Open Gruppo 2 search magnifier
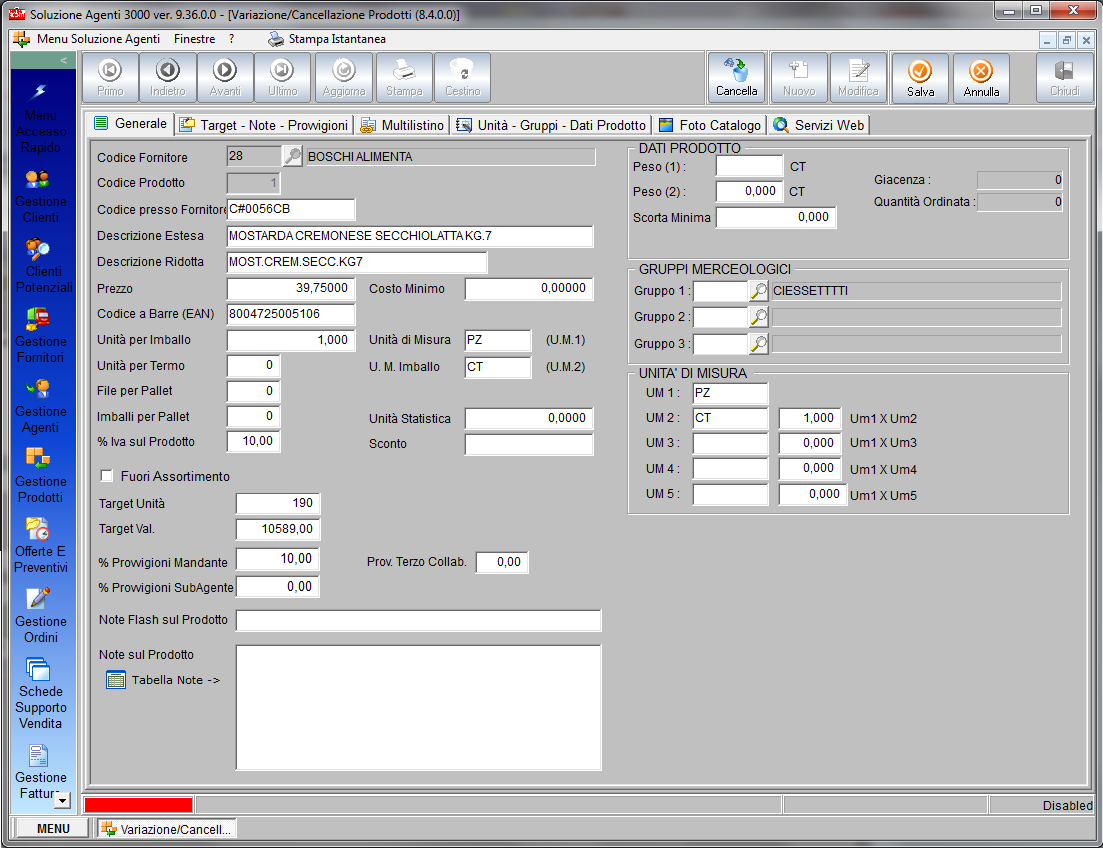The height and width of the screenshot is (848, 1103). 759,317
